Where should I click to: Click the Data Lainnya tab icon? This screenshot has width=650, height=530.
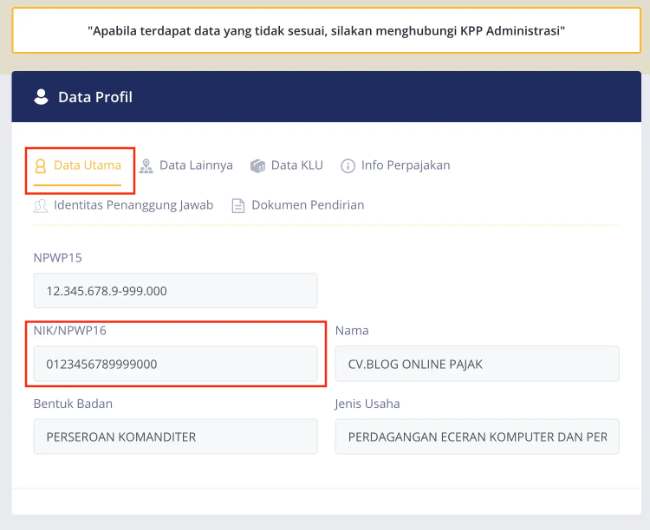tap(146, 166)
